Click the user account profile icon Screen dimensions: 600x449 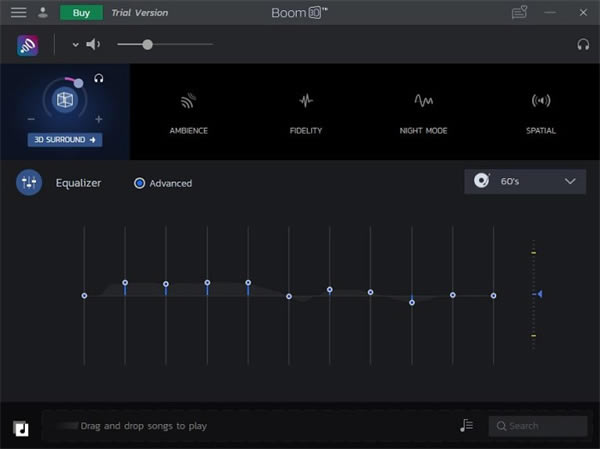click(x=42, y=13)
